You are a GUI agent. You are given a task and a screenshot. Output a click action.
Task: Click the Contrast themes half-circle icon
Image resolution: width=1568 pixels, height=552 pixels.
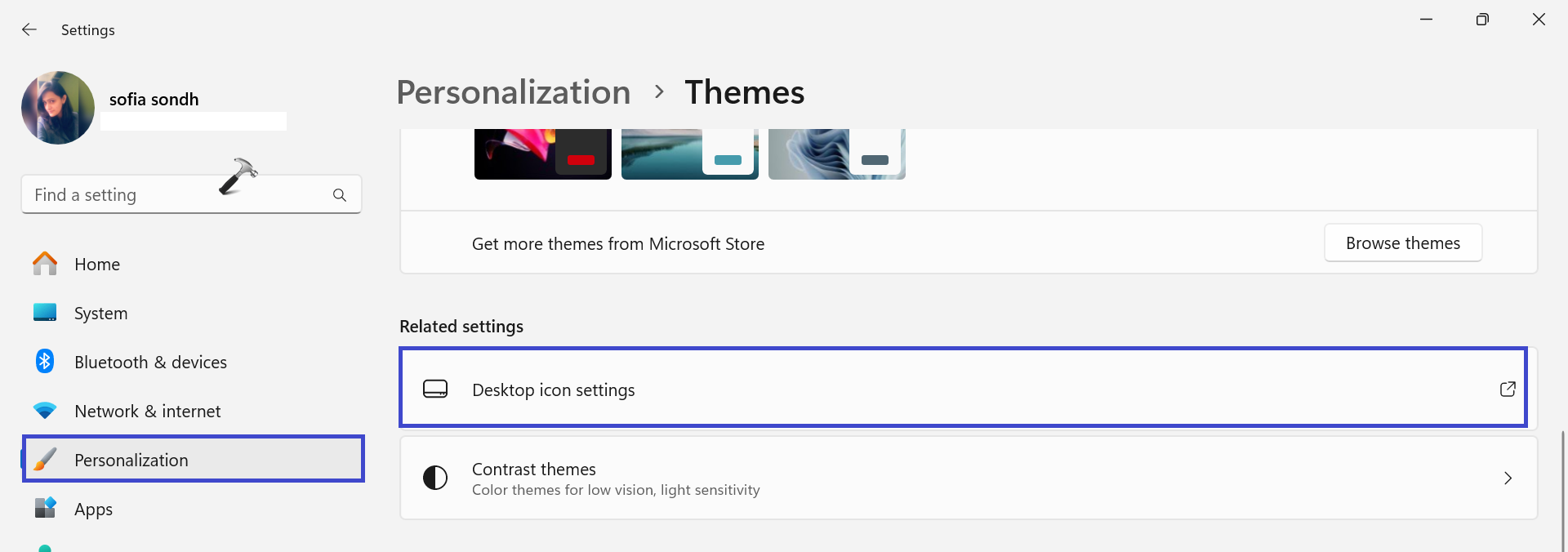(x=435, y=478)
